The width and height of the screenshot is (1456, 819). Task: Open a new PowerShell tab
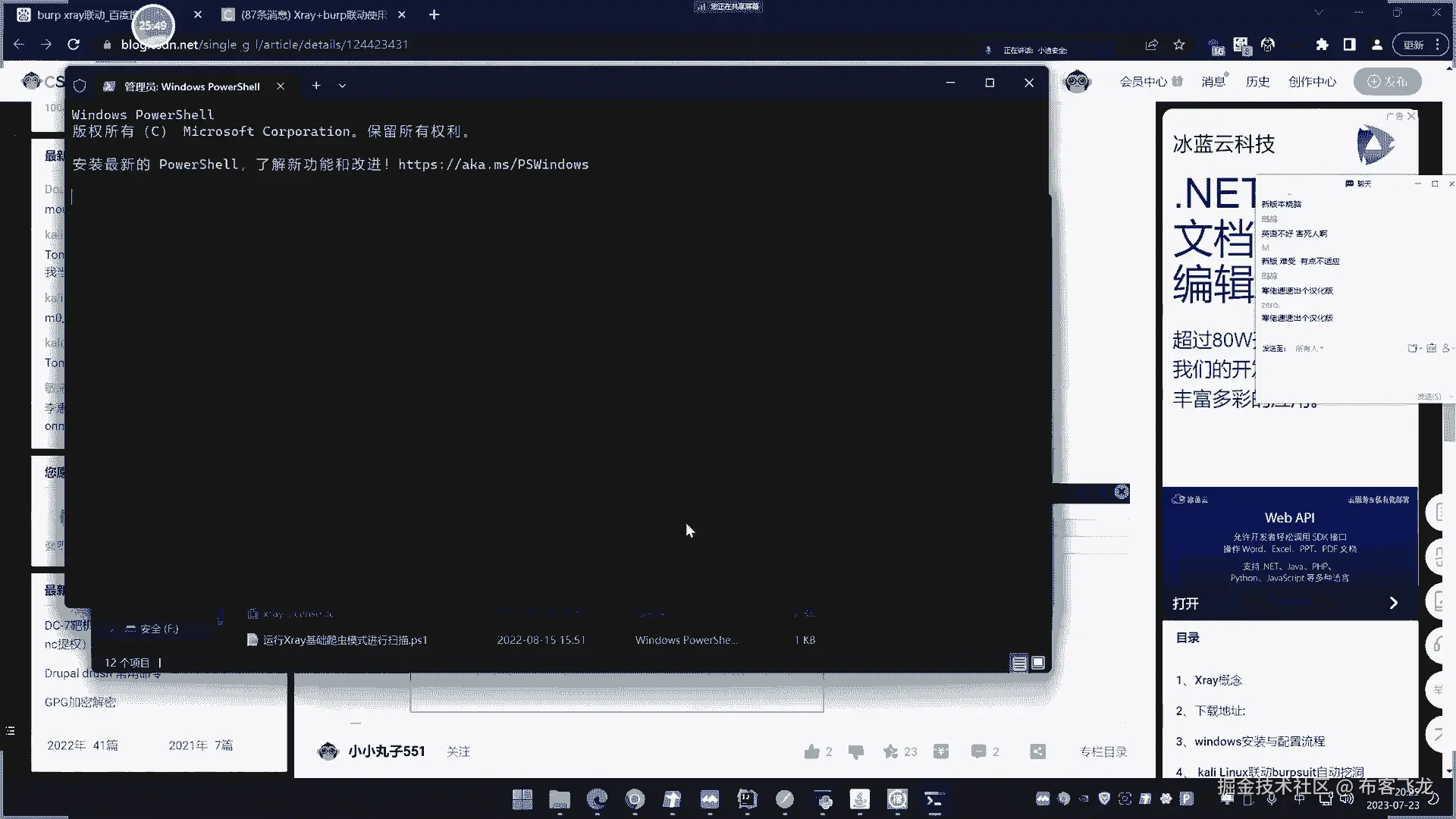coord(316,86)
